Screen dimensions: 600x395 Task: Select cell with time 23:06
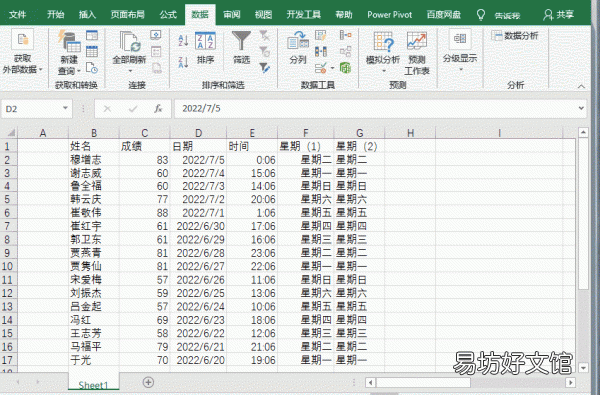click(x=252, y=253)
